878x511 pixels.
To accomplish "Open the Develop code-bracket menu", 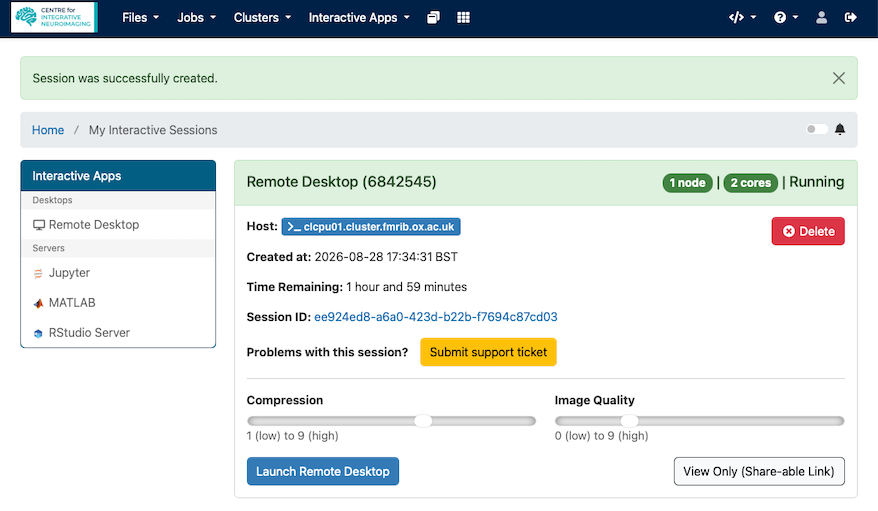I will coord(742,17).
